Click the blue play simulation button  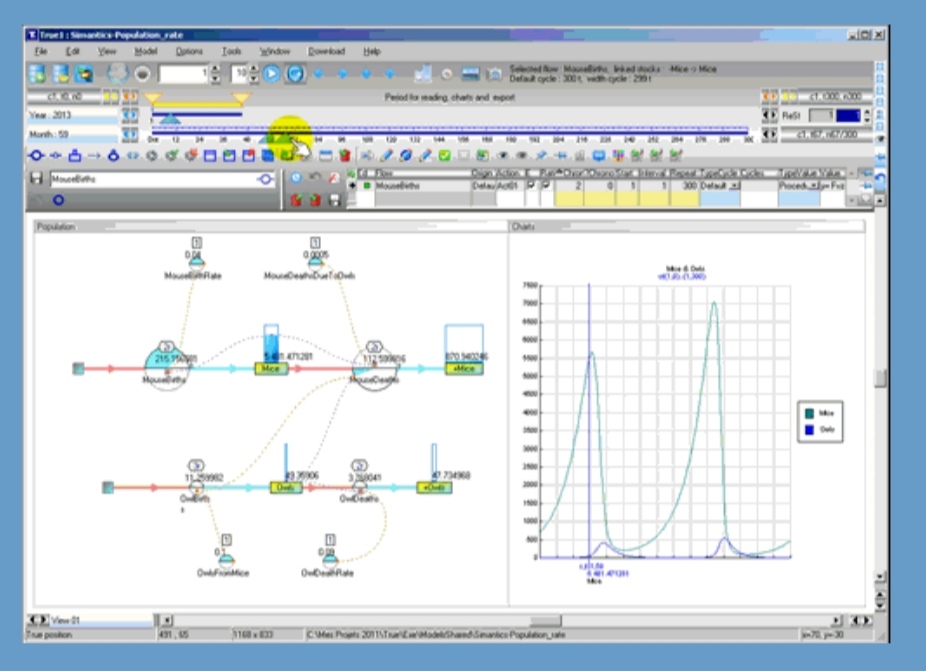(x=271, y=74)
